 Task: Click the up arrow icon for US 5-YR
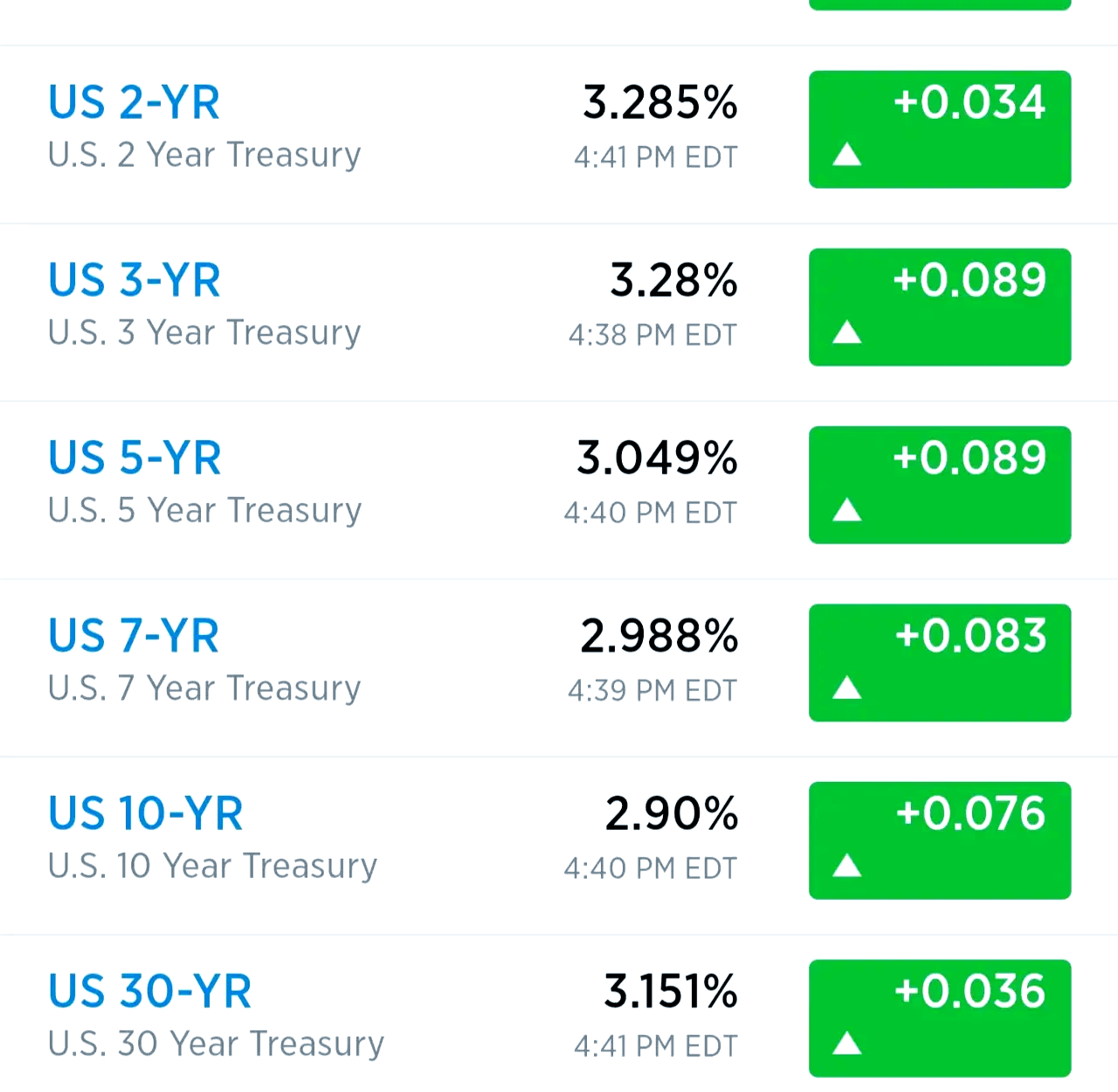pyautogui.click(x=846, y=510)
